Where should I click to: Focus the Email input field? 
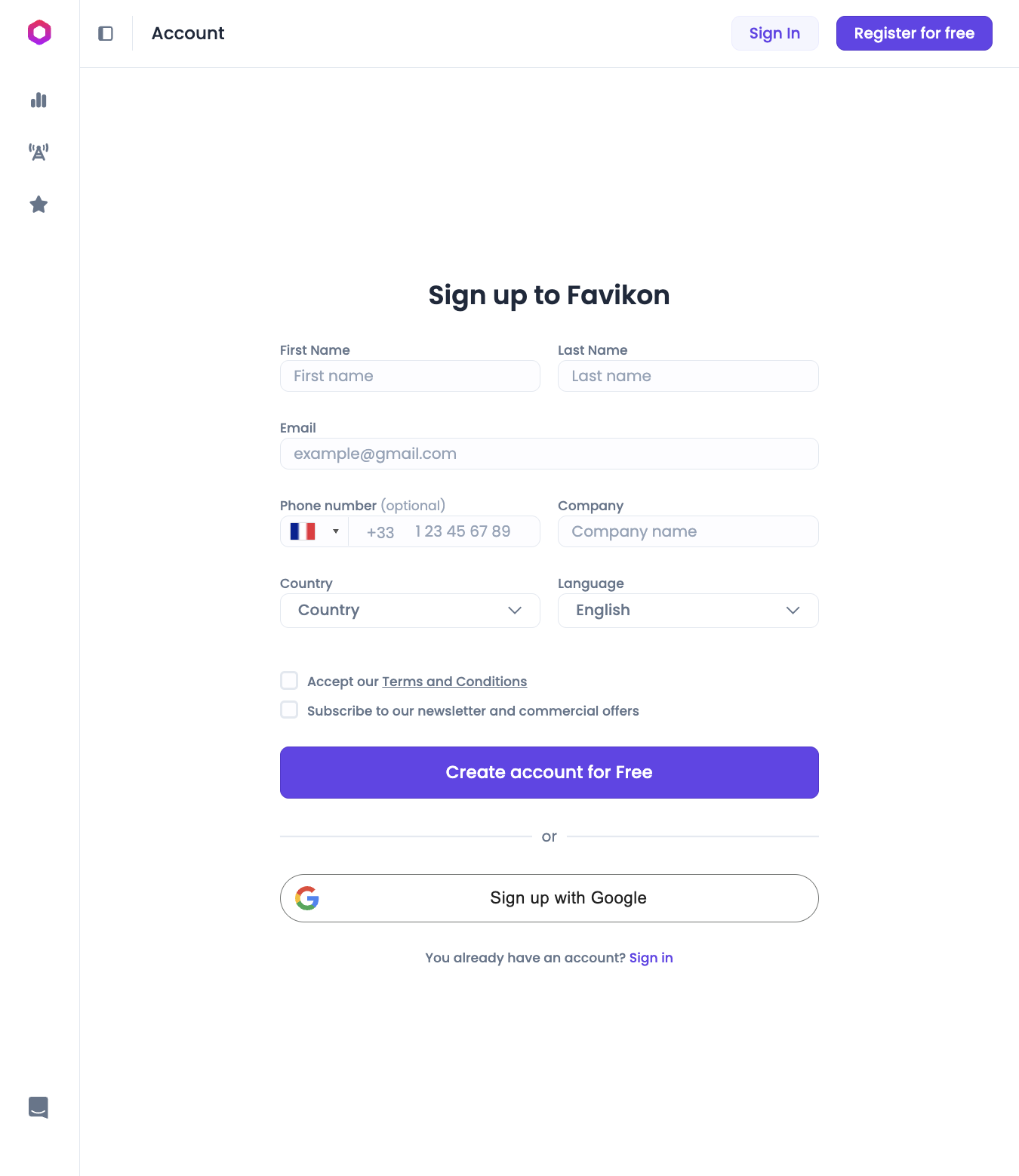549,454
